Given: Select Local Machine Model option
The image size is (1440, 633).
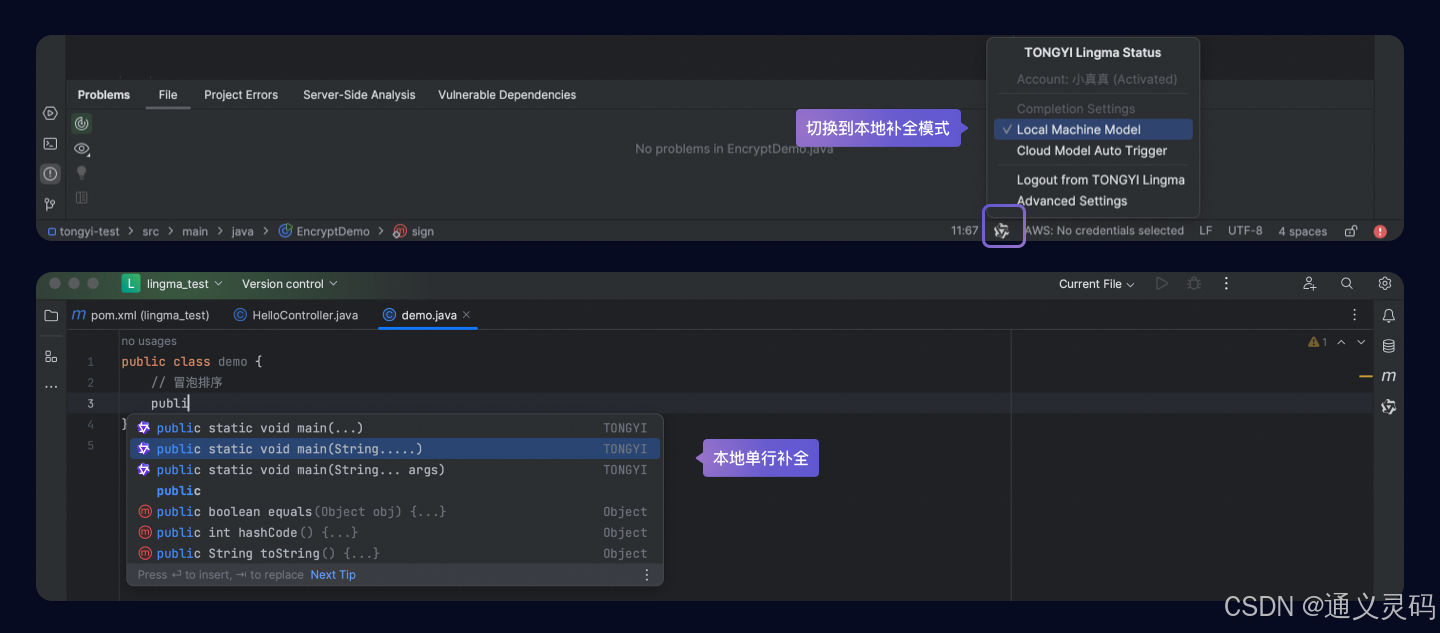Looking at the screenshot, I should pos(1093,130).
